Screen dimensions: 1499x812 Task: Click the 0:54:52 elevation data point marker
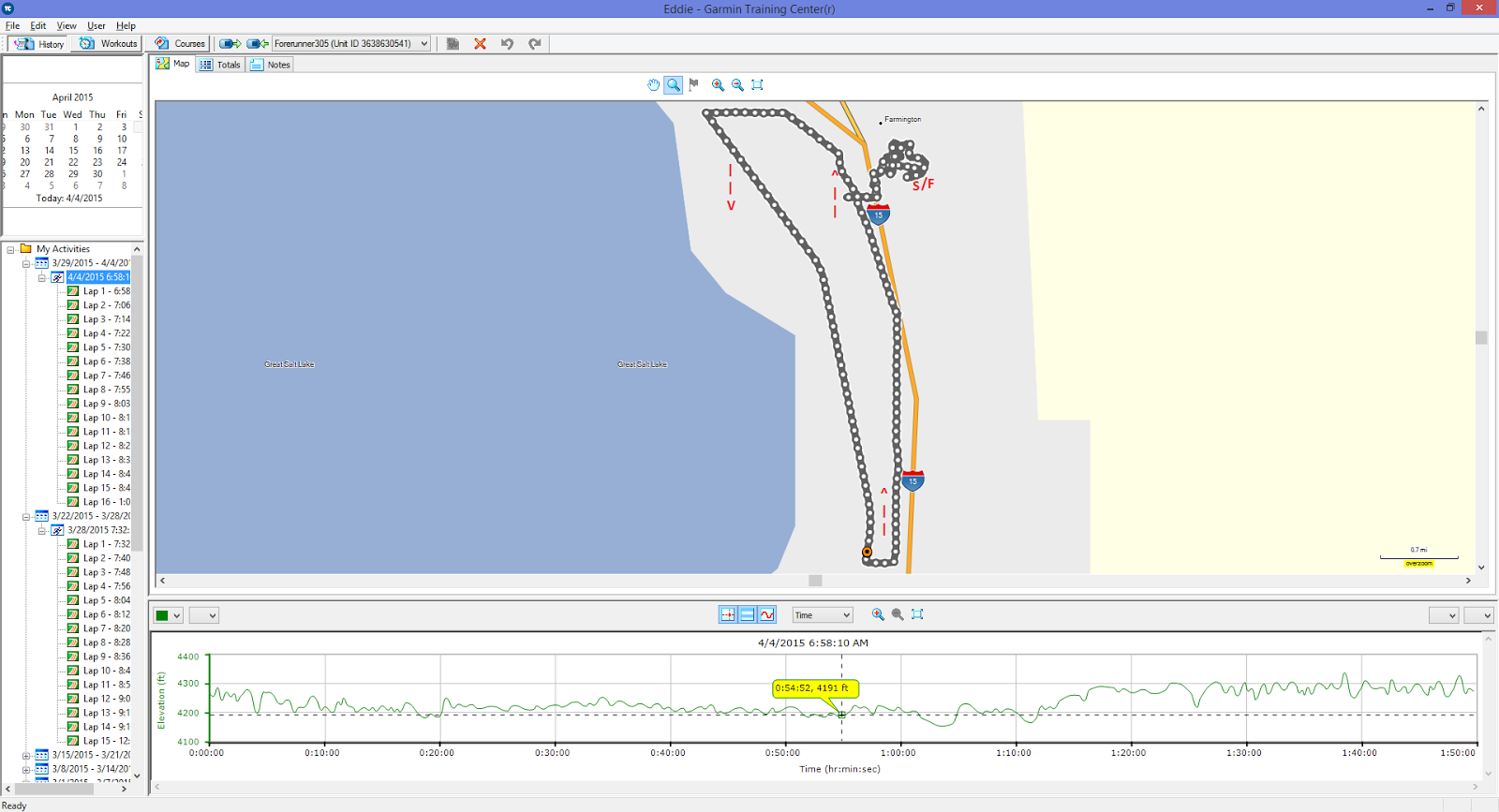tap(841, 715)
